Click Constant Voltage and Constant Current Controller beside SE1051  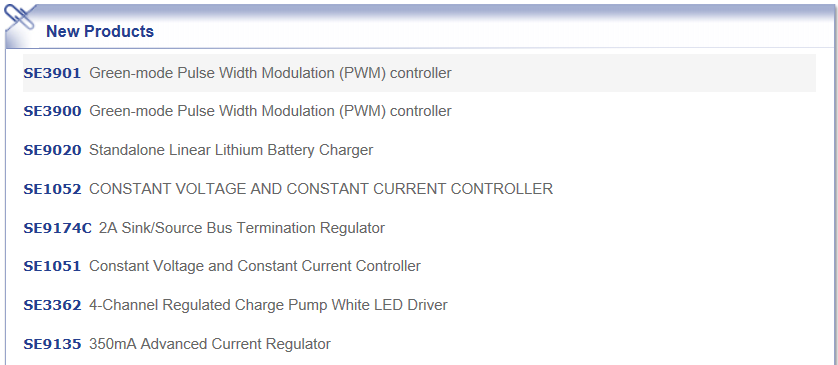pos(254,266)
